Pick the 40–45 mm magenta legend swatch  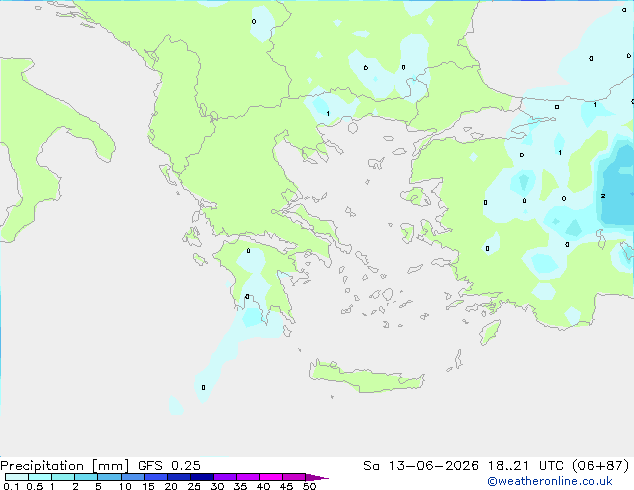[271, 477]
